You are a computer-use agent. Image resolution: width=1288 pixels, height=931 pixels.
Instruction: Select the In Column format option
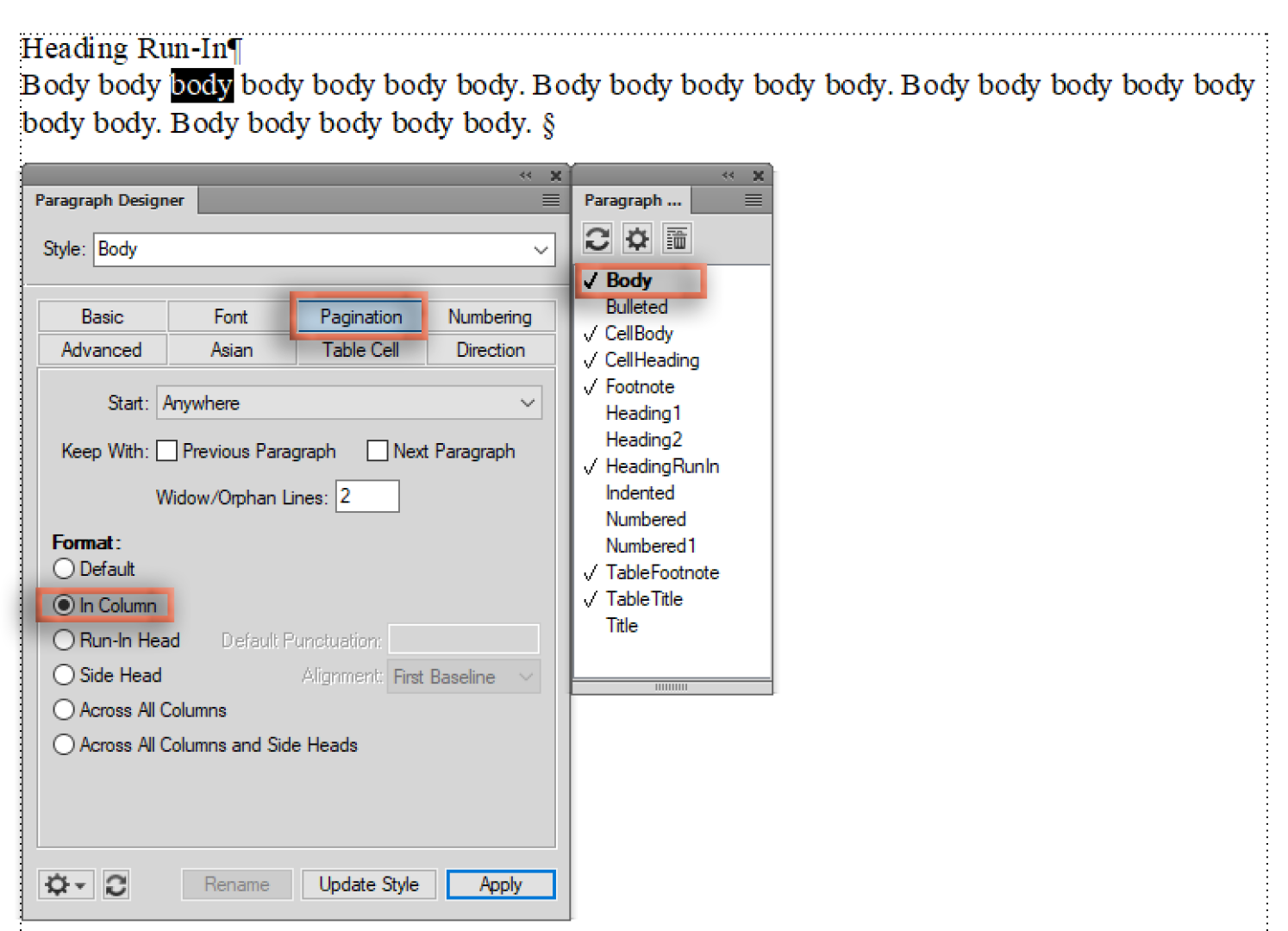coord(64,605)
